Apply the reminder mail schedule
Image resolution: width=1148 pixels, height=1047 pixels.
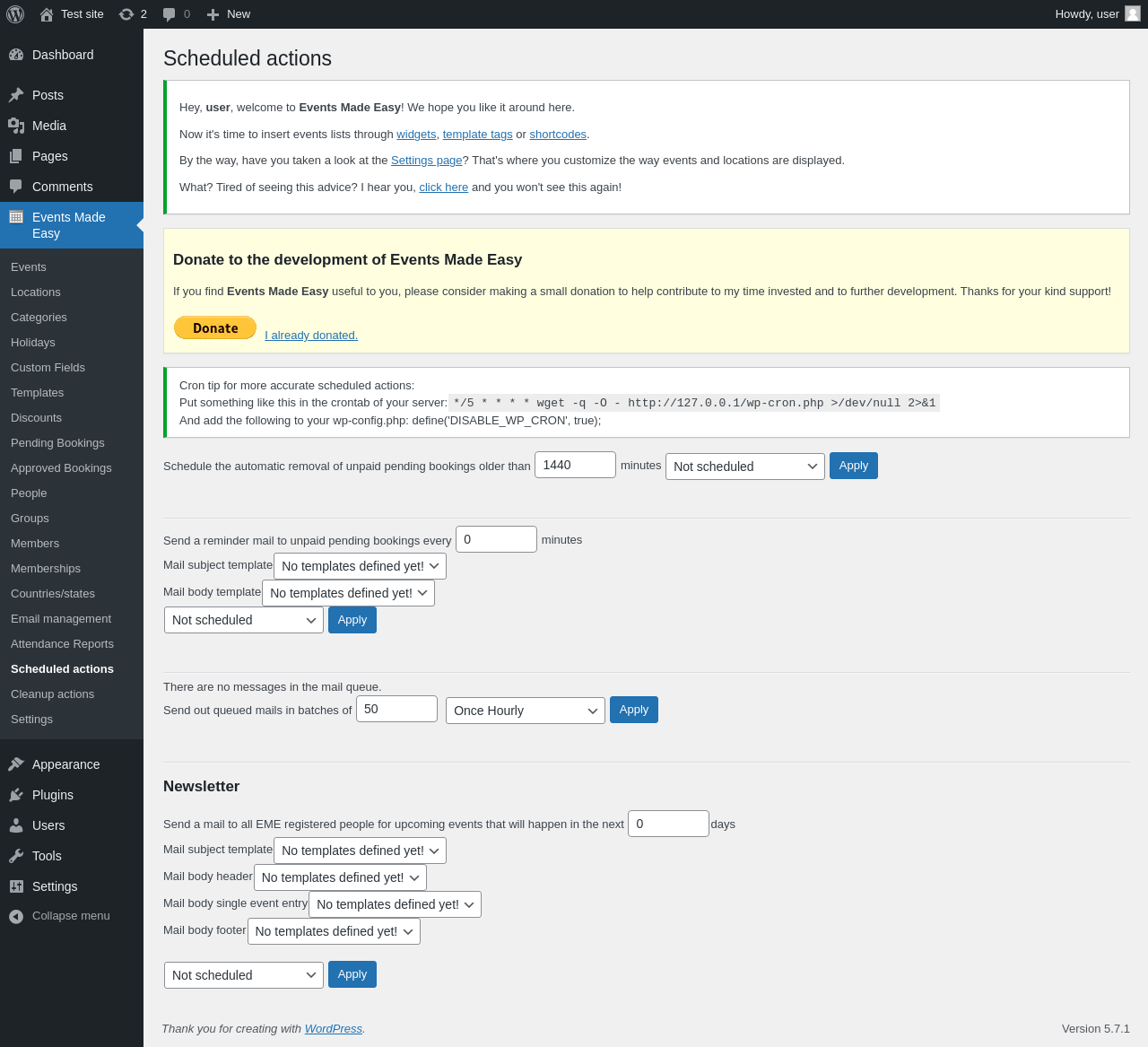click(x=352, y=620)
